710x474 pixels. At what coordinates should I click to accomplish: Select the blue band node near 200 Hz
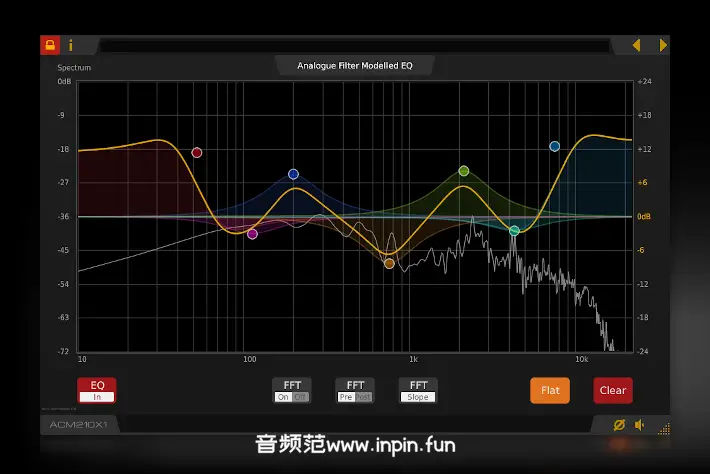[x=293, y=174]
